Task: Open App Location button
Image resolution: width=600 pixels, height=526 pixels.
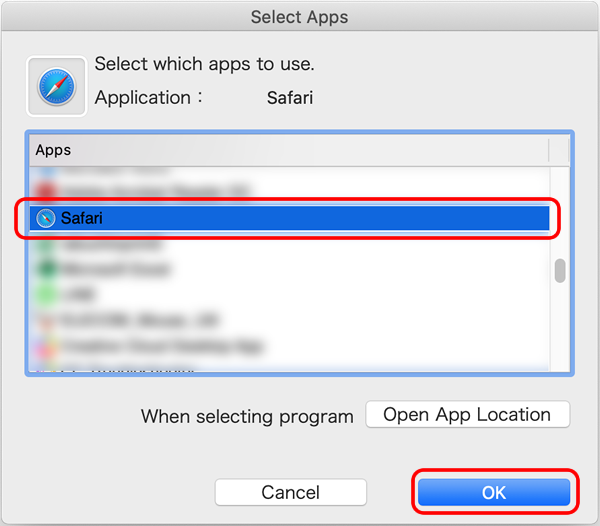Action: pyautogui.click(x=468, y=415)
